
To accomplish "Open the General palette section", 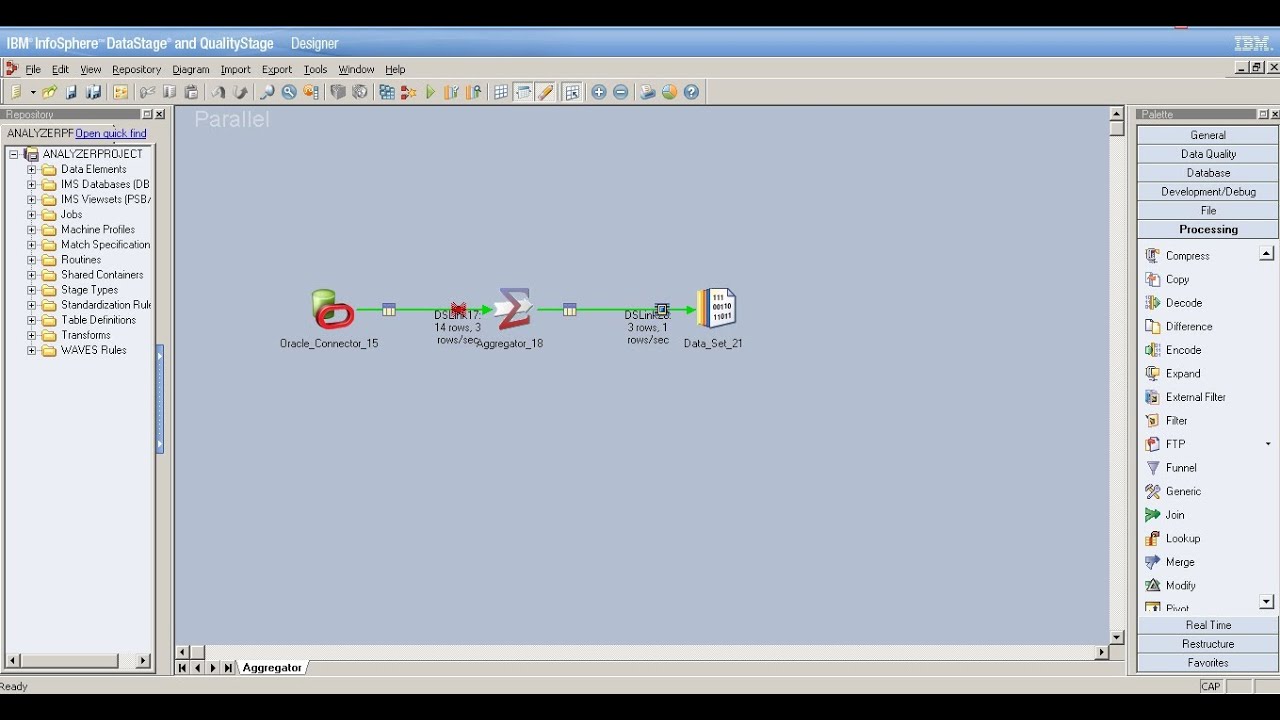I will point(1208,135).
